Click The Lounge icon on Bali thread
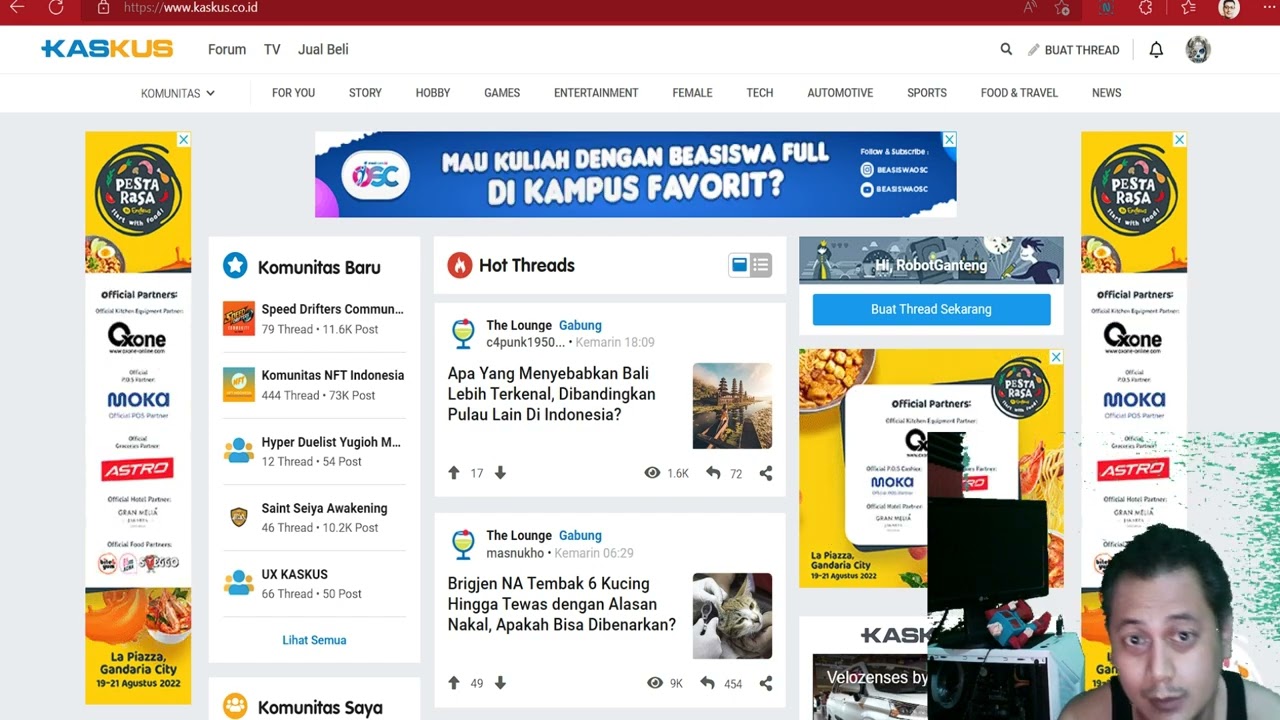This screenshot has height=720, width=1280. point(463,333)
